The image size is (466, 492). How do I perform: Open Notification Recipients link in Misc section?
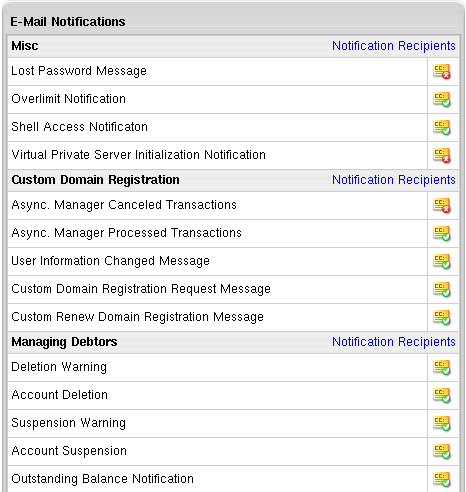click(x=394, y=46)
